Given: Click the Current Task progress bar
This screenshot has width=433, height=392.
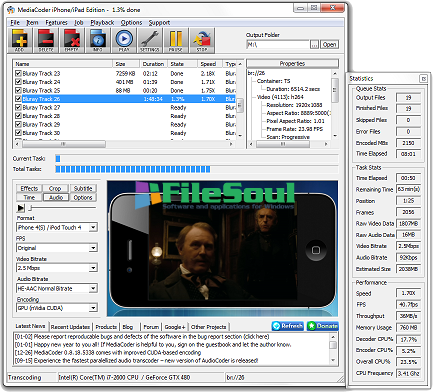Looking at the screenshot, I should [197, 159].
